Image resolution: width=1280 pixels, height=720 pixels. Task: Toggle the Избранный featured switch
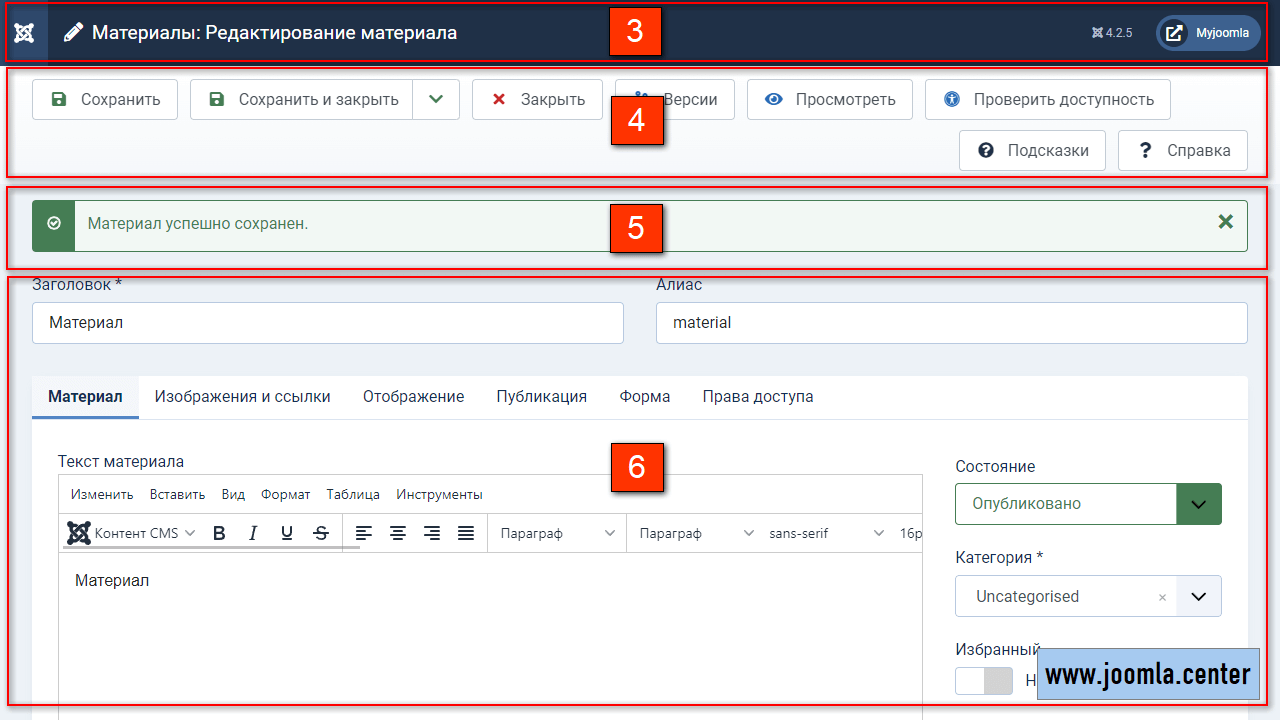tap(984, 681)
